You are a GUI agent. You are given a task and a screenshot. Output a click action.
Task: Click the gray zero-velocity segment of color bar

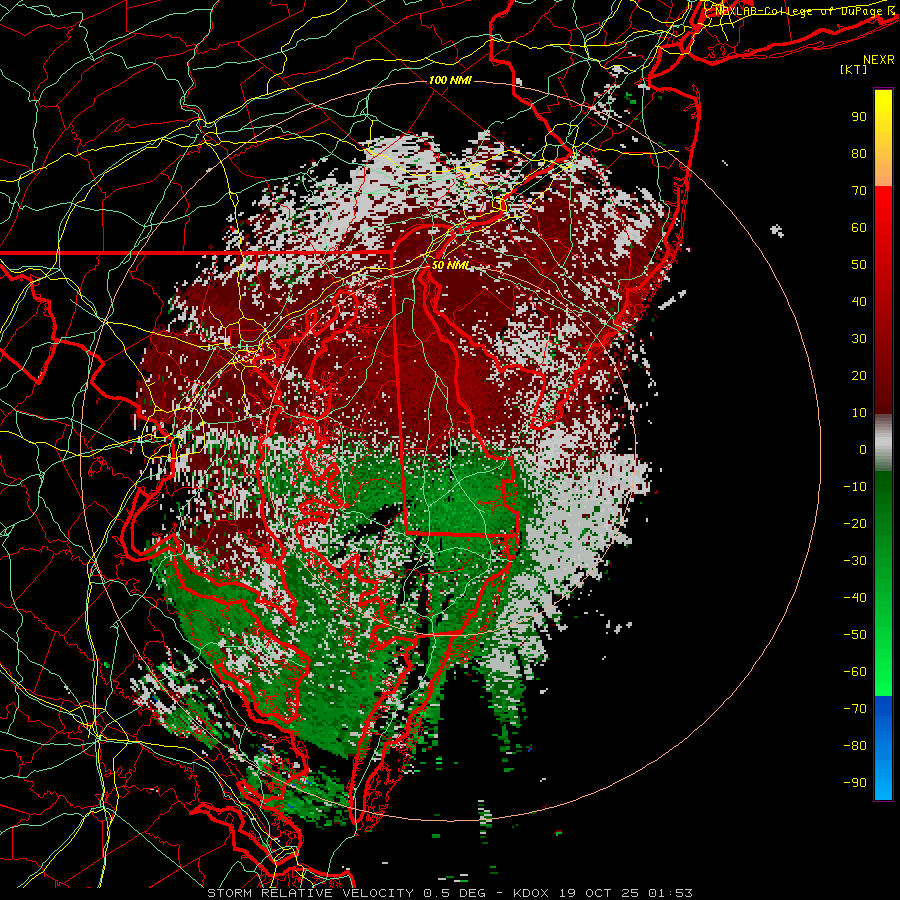pos(883,443)
